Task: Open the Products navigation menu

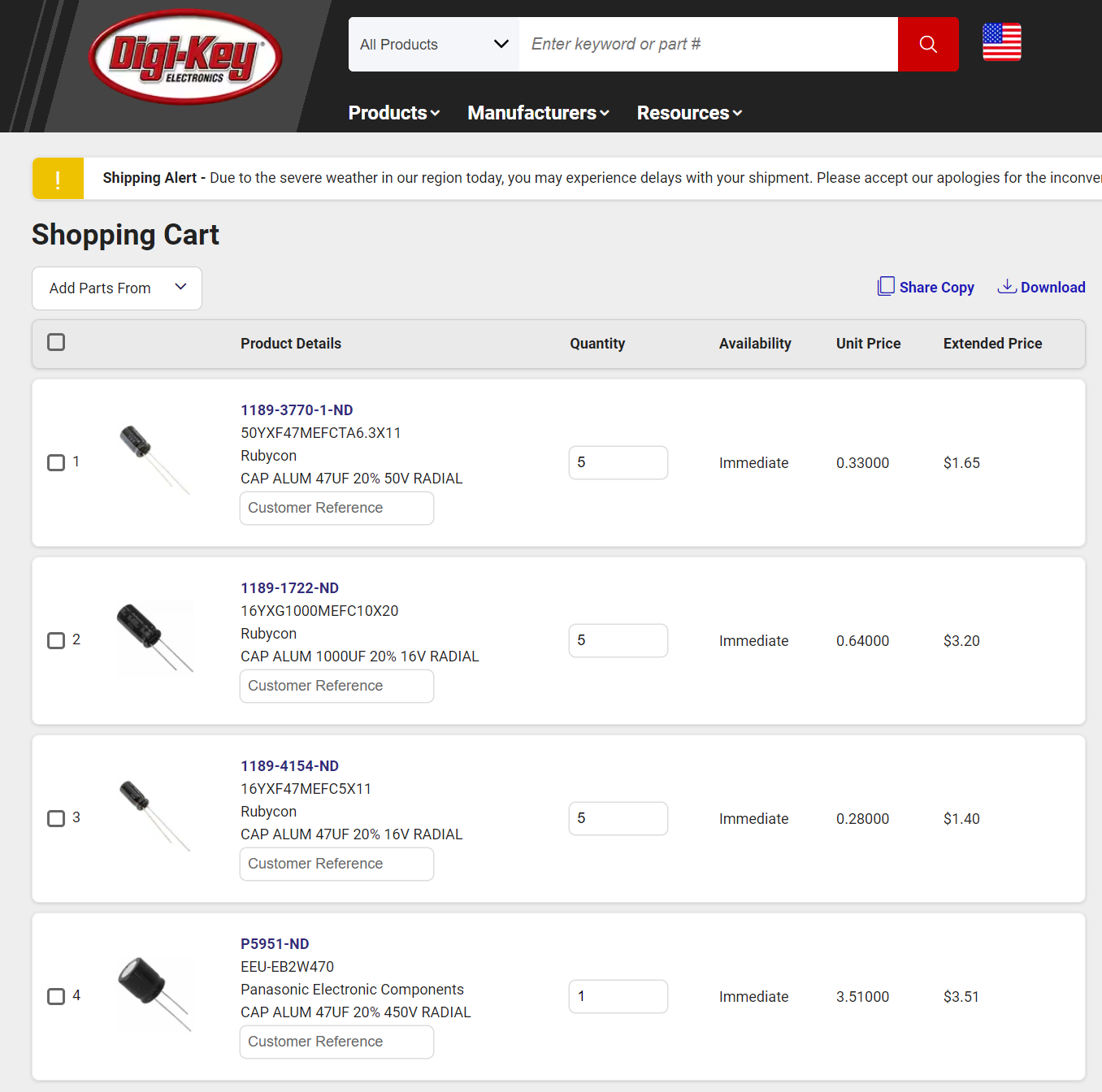Action: tap(394, 113)
